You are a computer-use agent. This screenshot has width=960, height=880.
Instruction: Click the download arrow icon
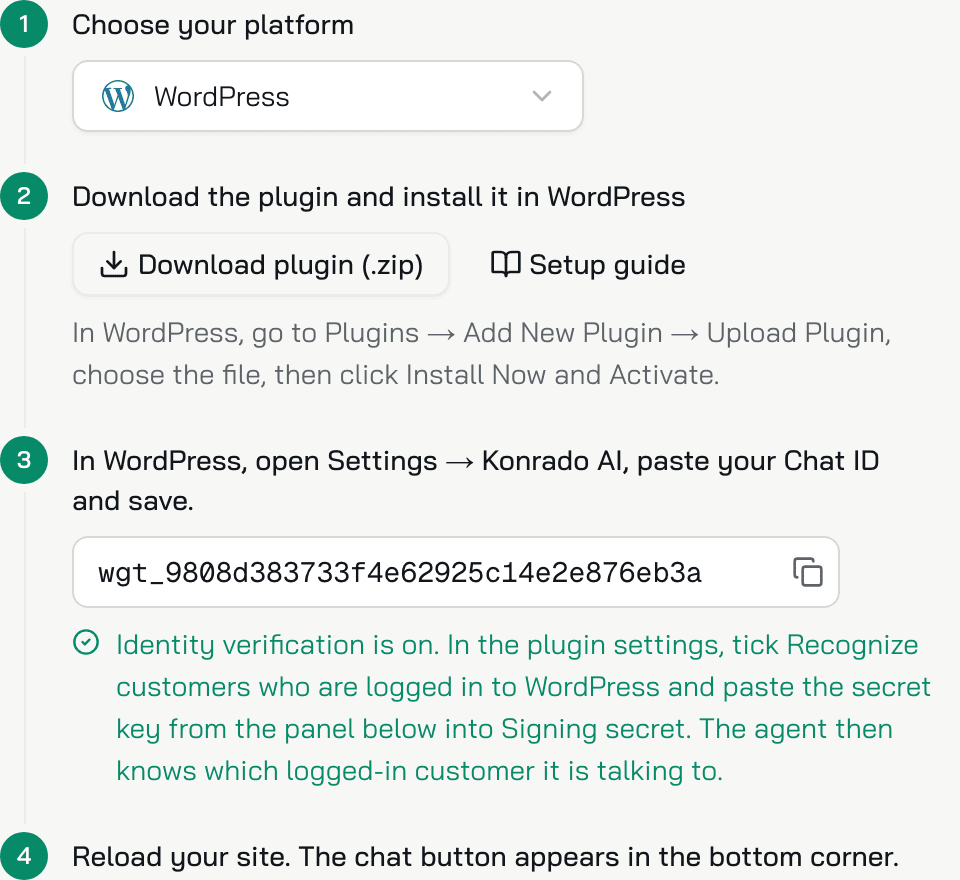coord(113,265)
